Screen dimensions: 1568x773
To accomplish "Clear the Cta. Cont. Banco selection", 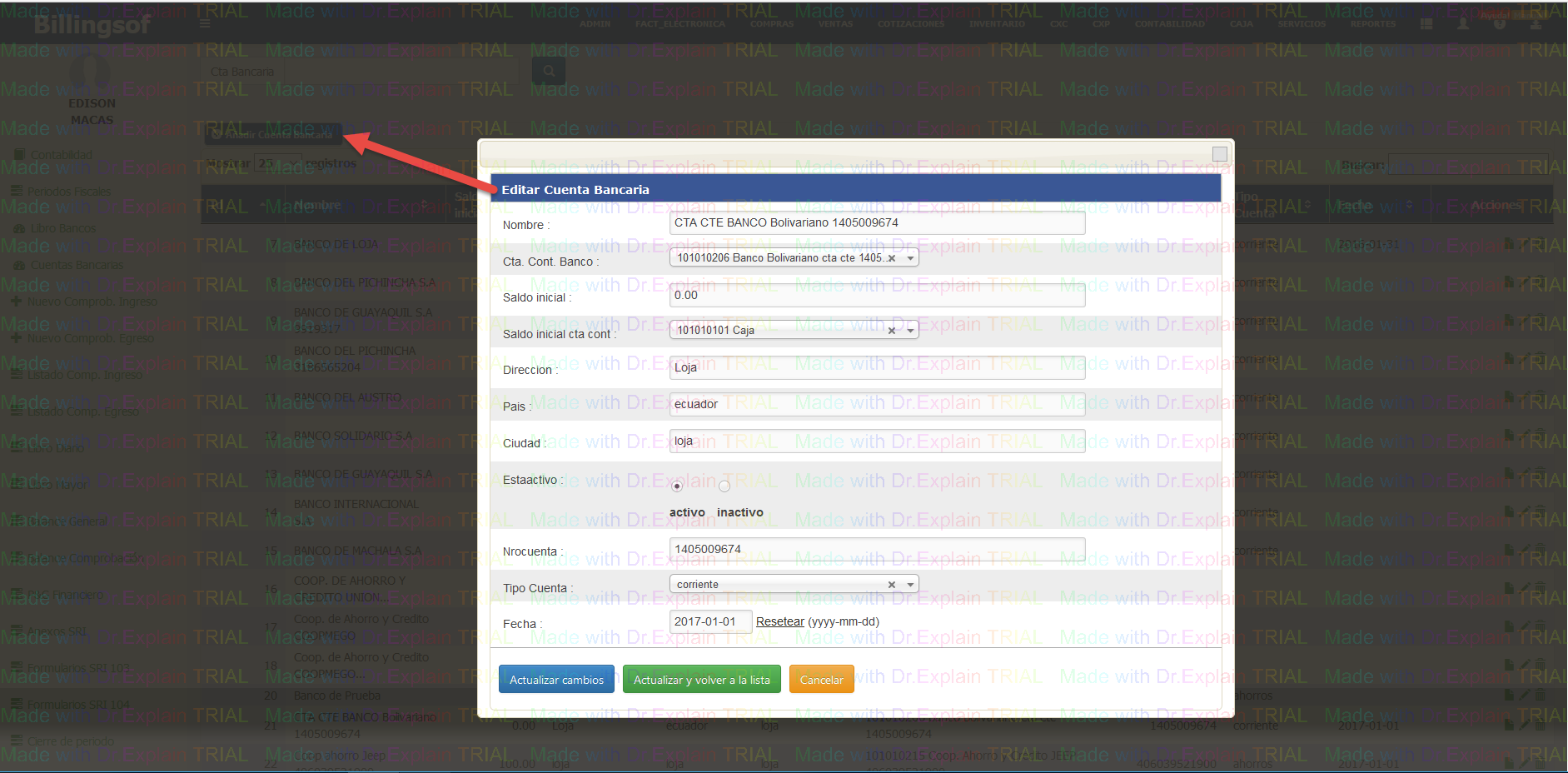I will 892,258.
